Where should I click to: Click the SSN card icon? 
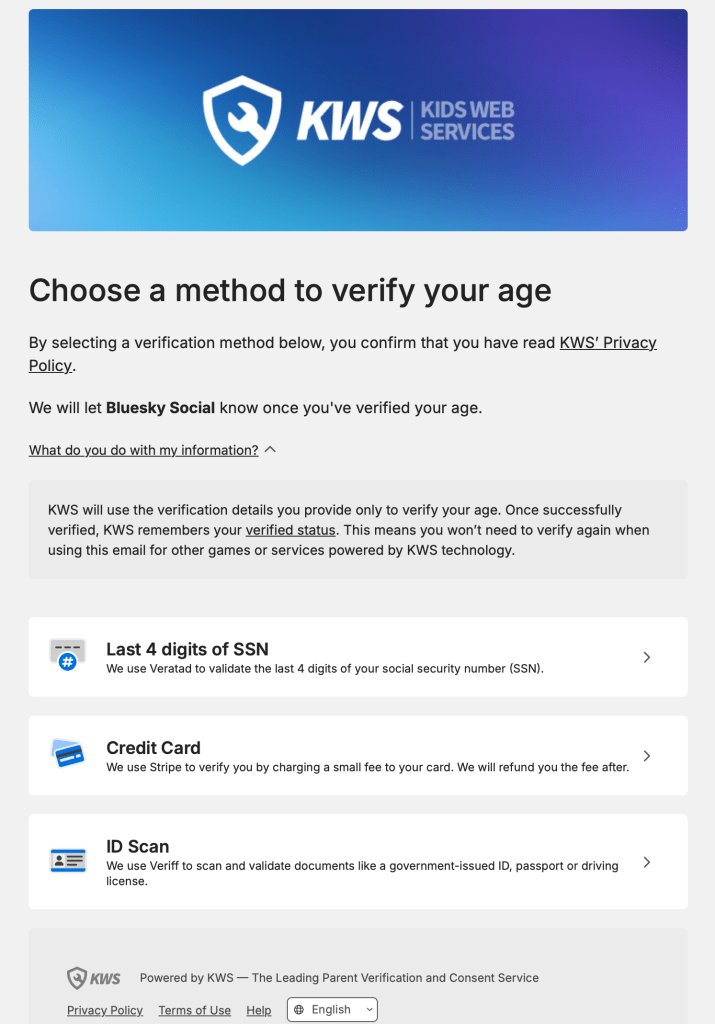68,655
